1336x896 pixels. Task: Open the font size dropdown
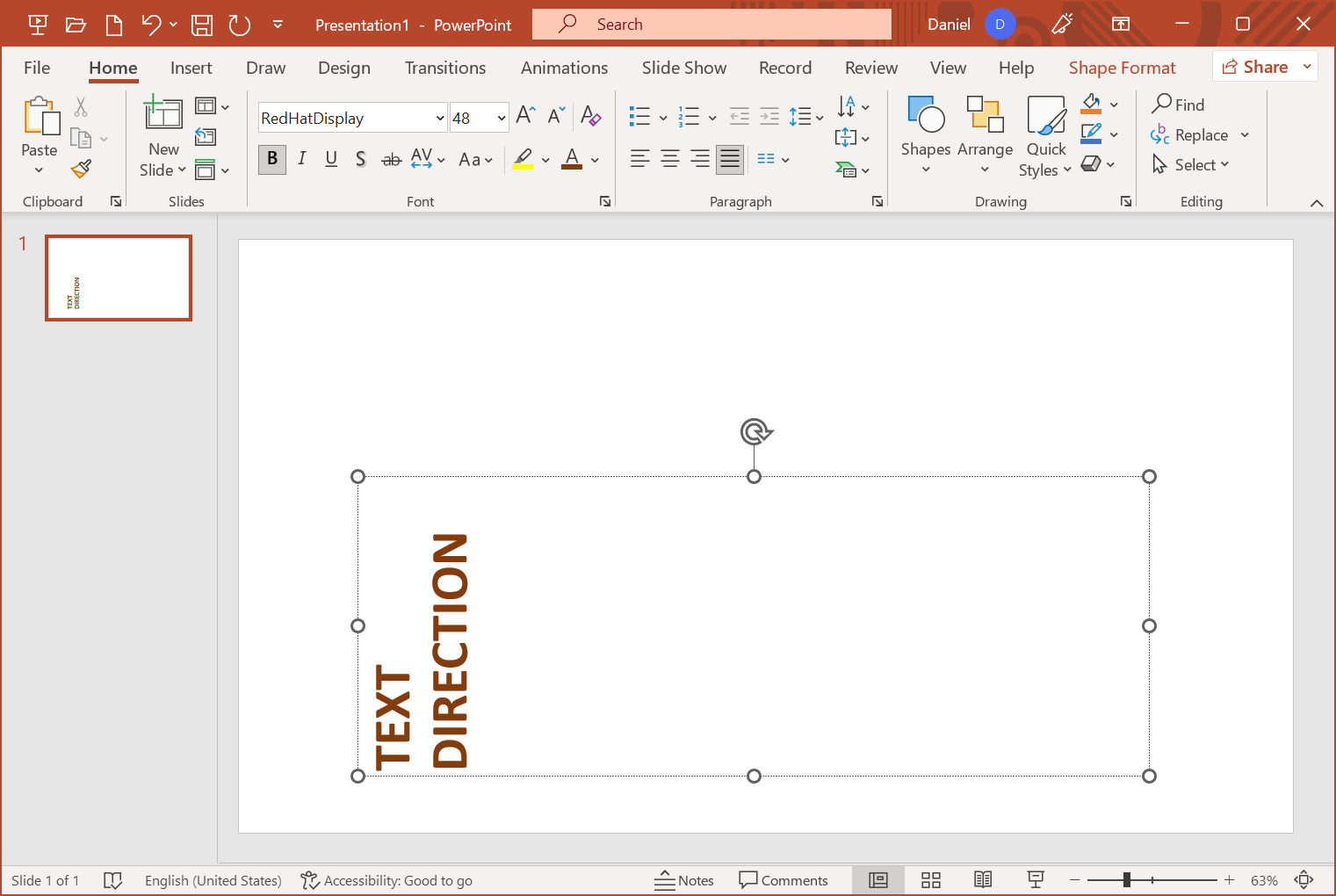(x=502, y=119)
